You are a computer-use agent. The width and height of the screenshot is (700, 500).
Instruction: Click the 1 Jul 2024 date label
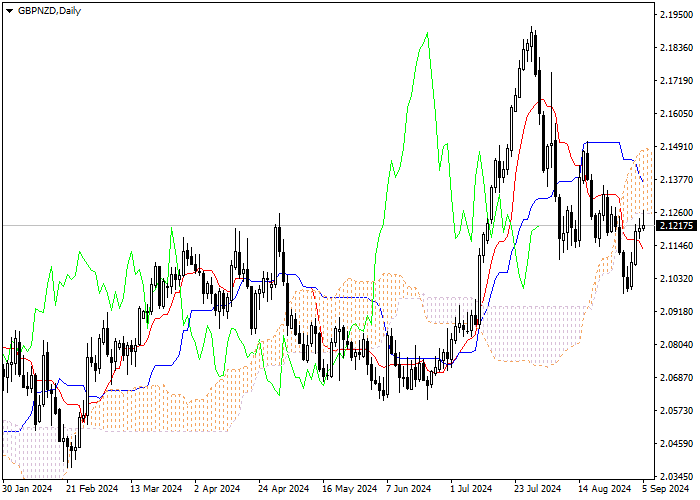(471, 489)
